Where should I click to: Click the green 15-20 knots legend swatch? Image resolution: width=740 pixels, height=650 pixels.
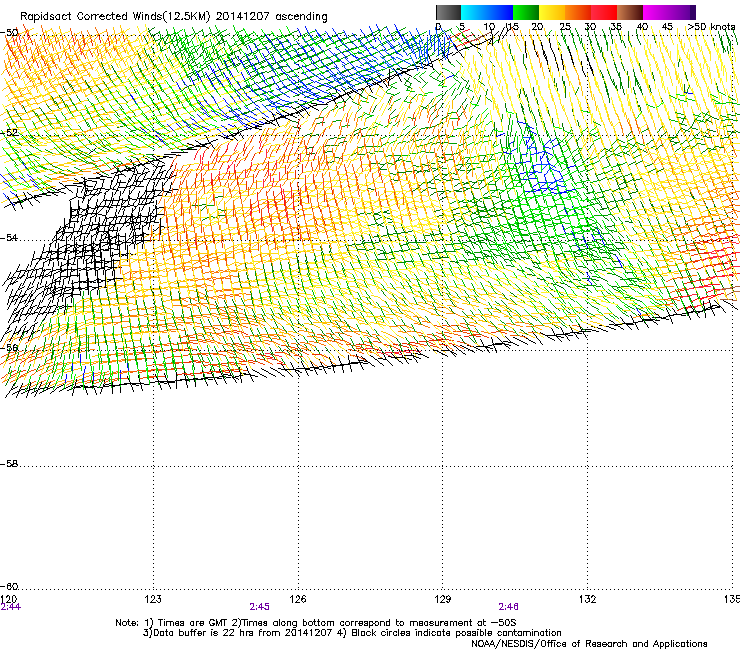coord(526,12)
